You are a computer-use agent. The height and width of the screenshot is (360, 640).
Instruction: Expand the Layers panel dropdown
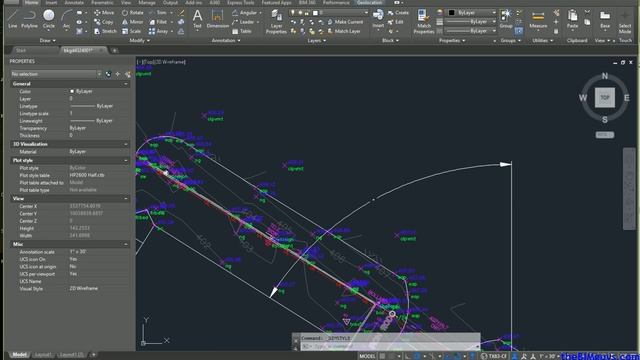point(317,40)
